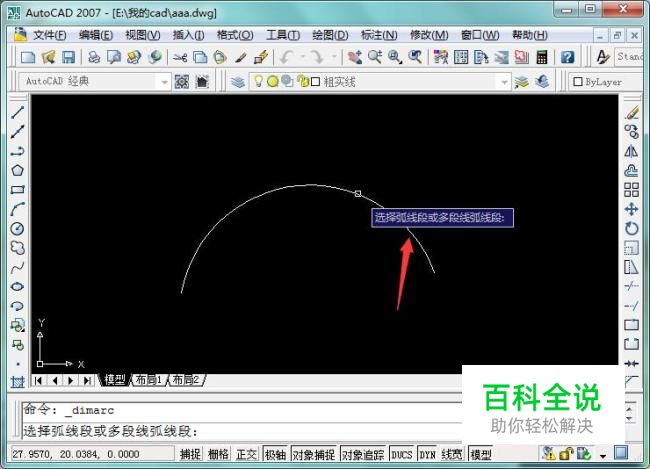Open the status bar tray menu arrow
This screenshot has width=650, height=469.
pos(603,456)
